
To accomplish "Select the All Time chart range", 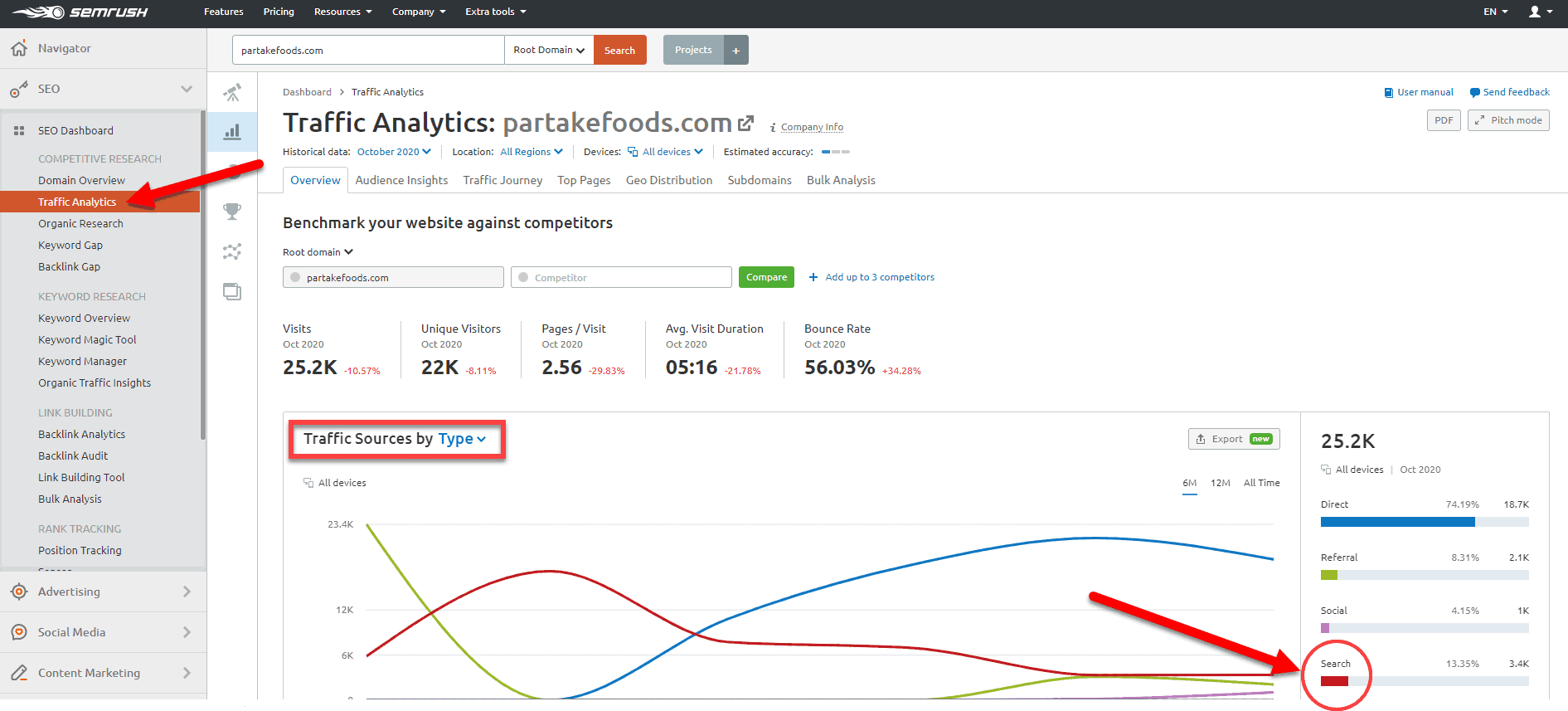I will [1261, 483].
